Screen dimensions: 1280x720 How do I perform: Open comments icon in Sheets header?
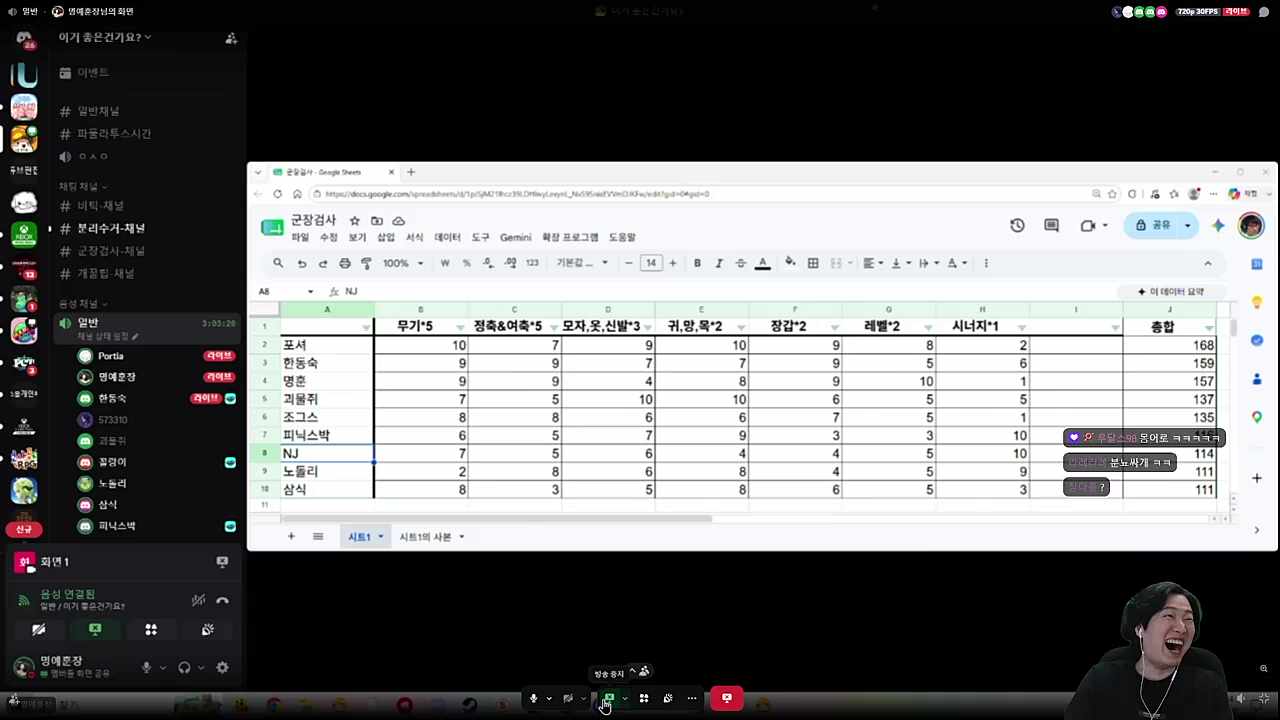1051,225
